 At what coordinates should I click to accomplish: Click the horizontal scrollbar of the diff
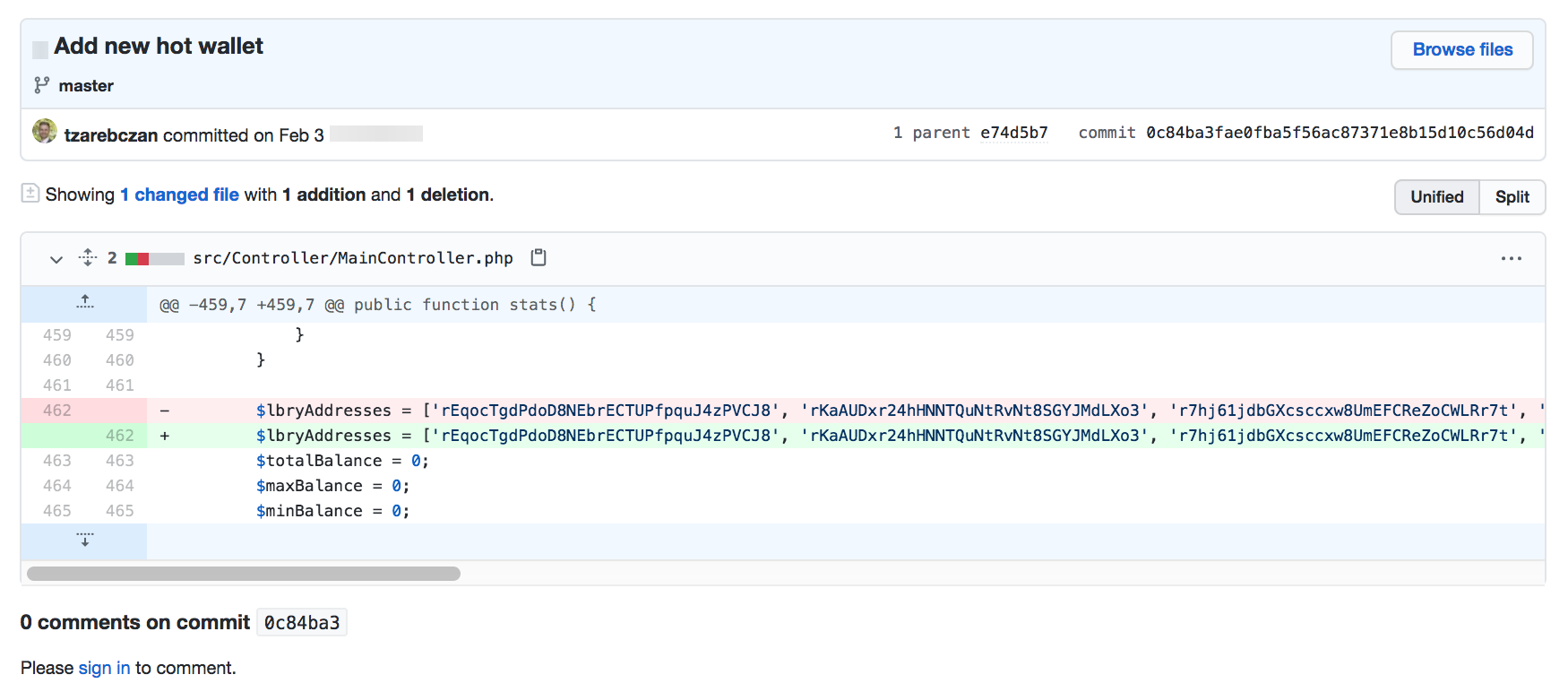point(244,574)
